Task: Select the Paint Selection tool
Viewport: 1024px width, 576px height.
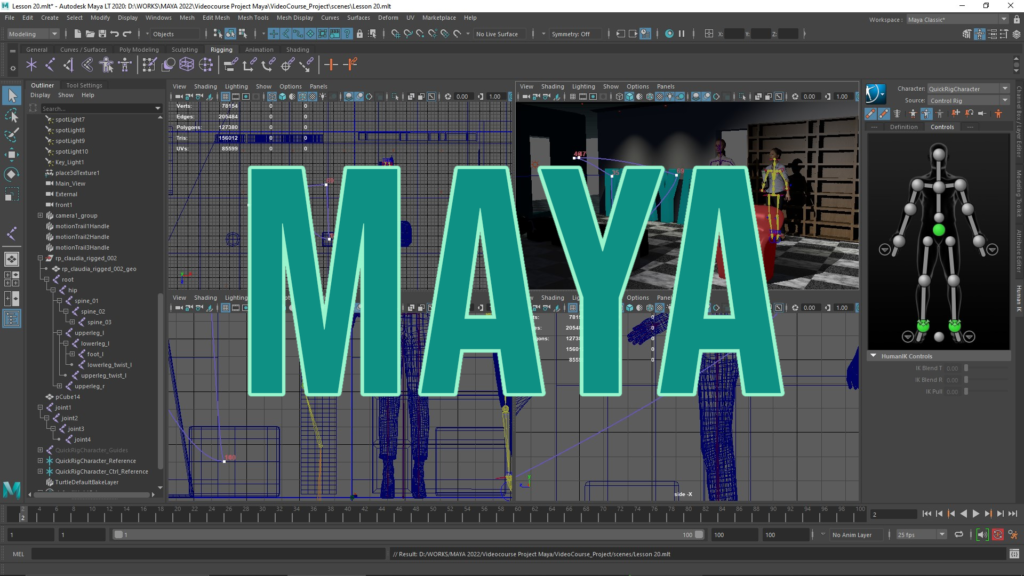Action: tap(12, 135)
